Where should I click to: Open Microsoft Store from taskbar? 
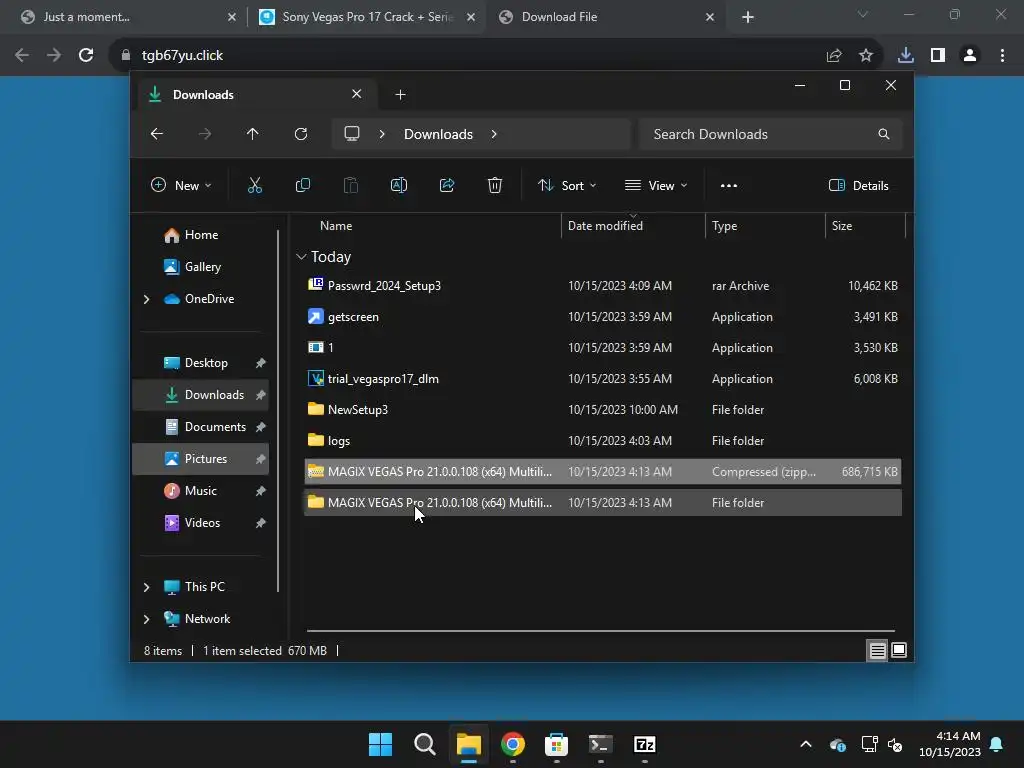(556, 744)
